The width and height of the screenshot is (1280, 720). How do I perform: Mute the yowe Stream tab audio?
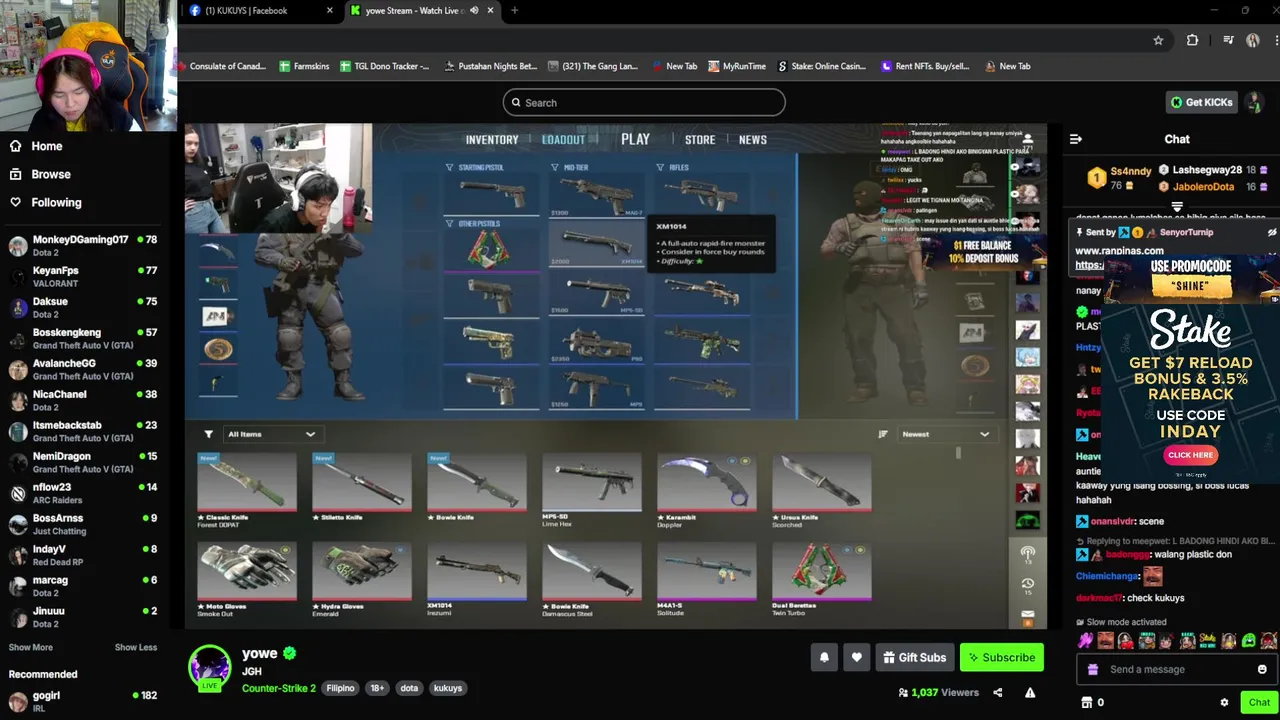click(x=474, y=10)
